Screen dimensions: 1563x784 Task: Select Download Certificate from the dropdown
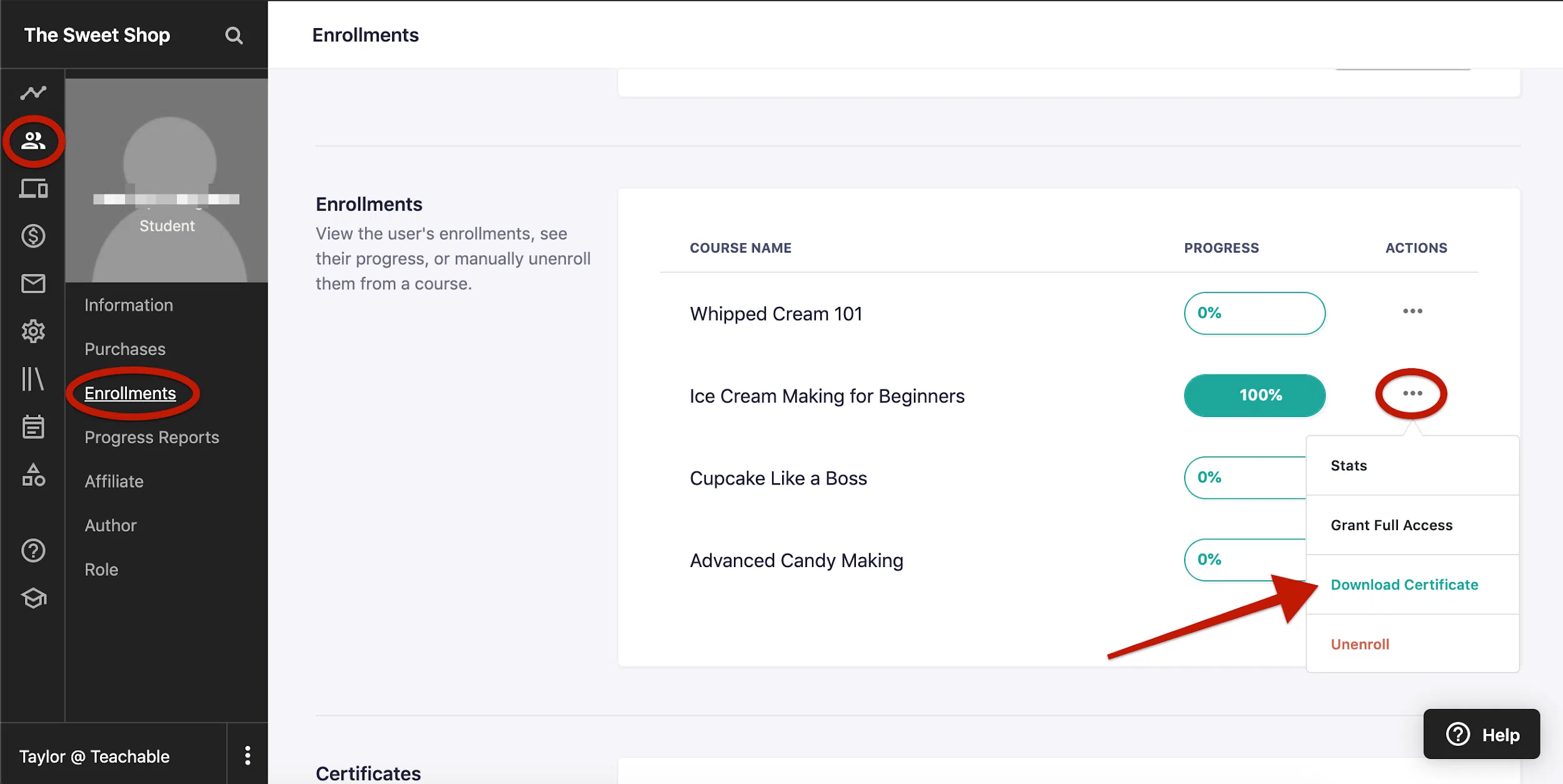(1404, 585)
